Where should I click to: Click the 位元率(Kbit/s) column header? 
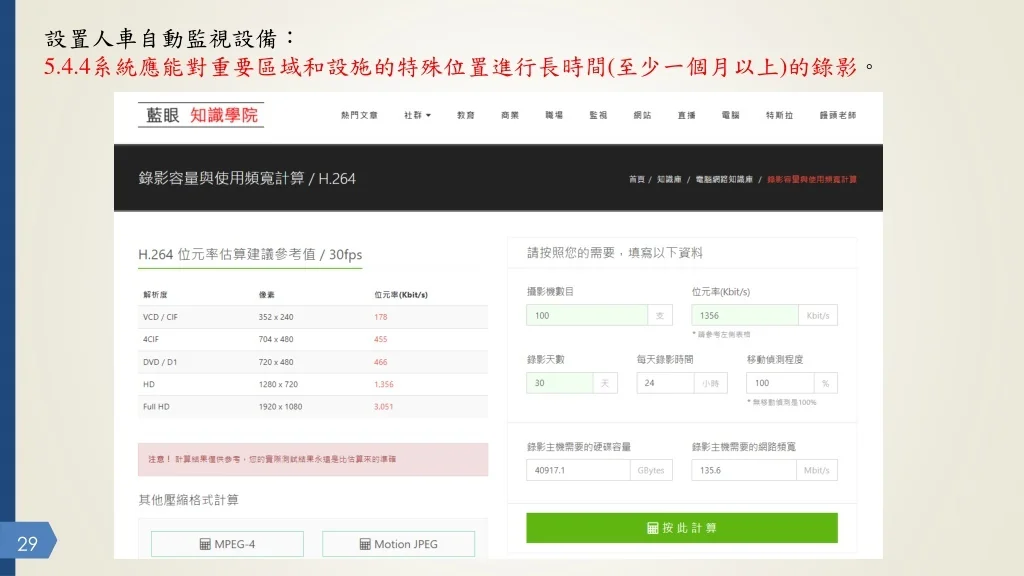coord(401,295)
